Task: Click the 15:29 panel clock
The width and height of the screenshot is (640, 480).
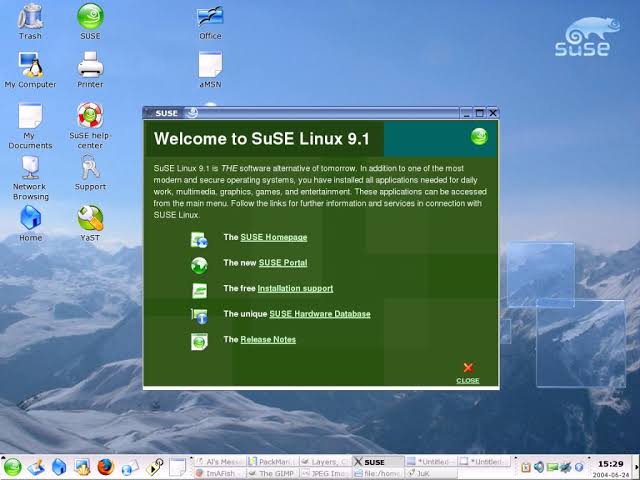Action: [x=610, y=464]
